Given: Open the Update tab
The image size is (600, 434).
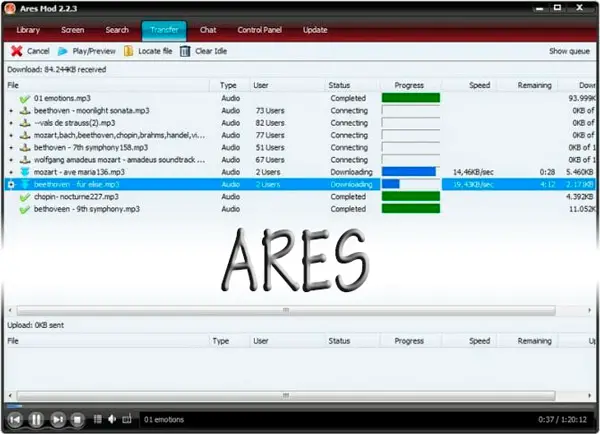Looking at the screenshot, I should (315, 30).
